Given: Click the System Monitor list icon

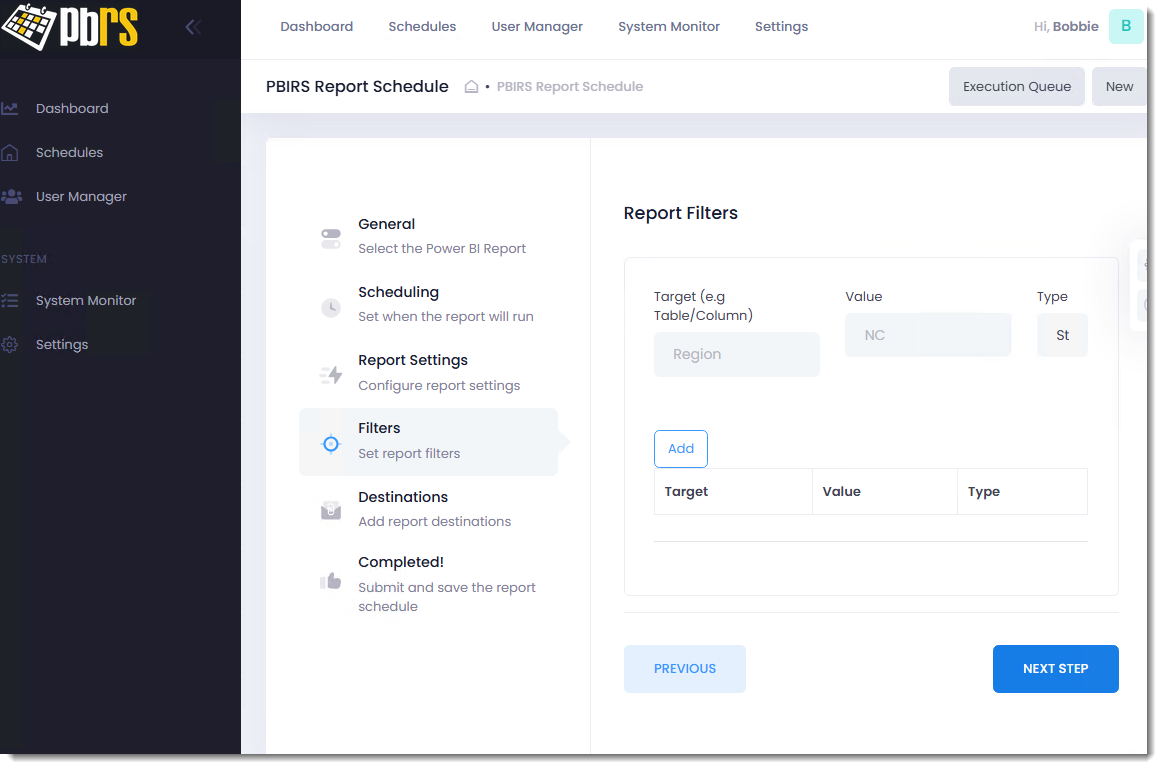Looking at the screenshot, I should tap(10, 300).
